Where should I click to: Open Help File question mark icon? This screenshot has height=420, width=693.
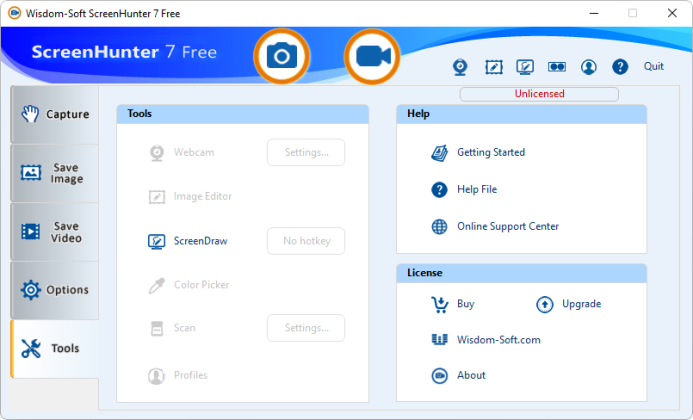439,190
